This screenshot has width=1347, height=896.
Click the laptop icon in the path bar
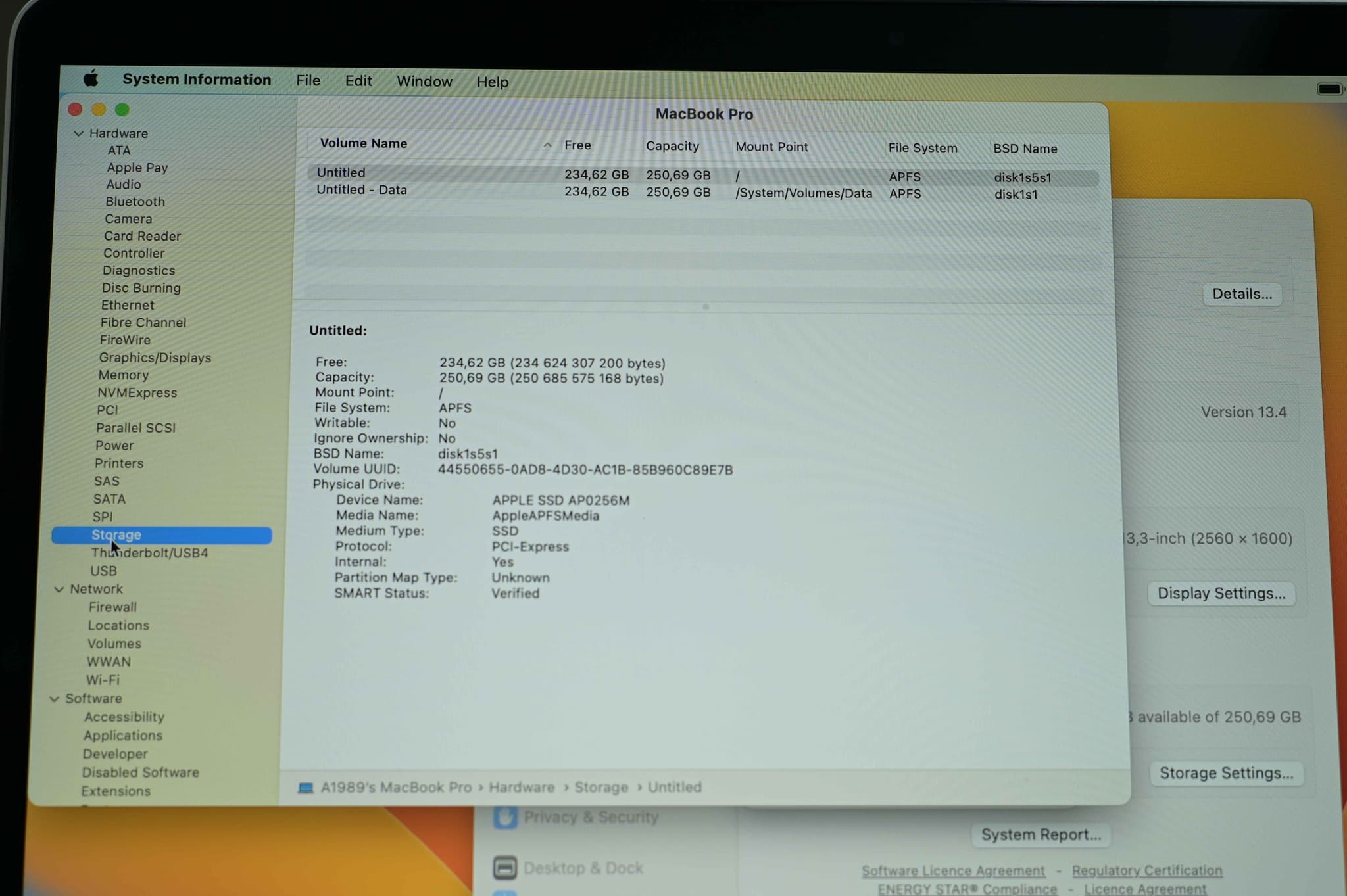(x=305, y=787)
